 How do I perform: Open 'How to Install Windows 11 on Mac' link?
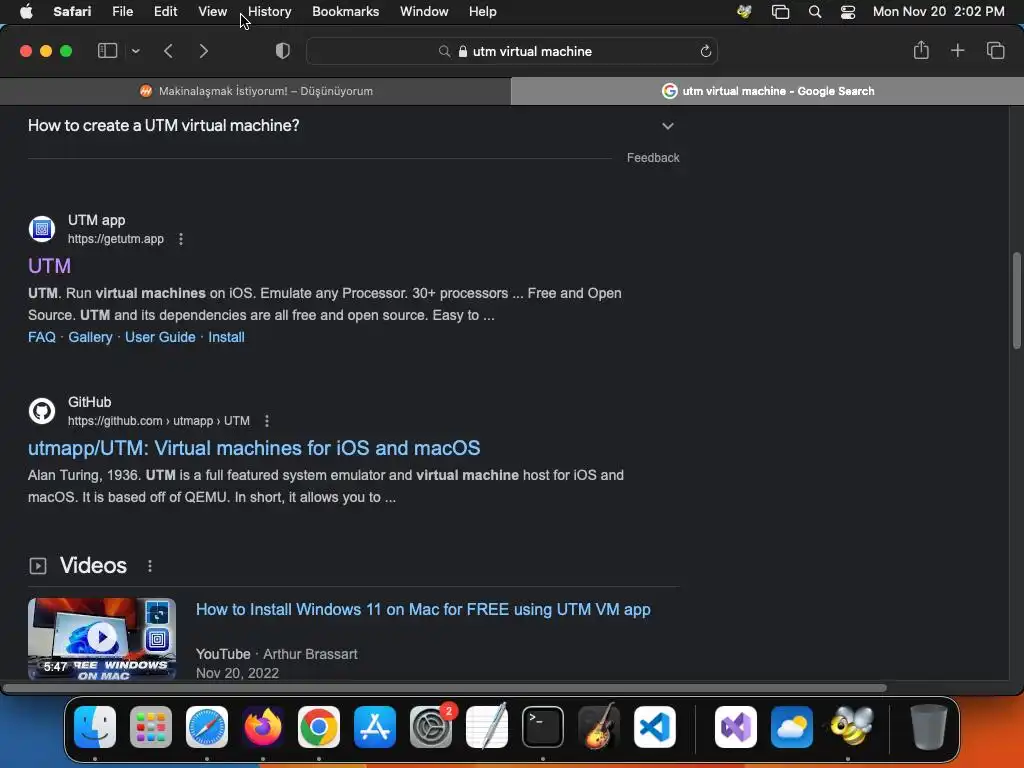coord(423,609)
